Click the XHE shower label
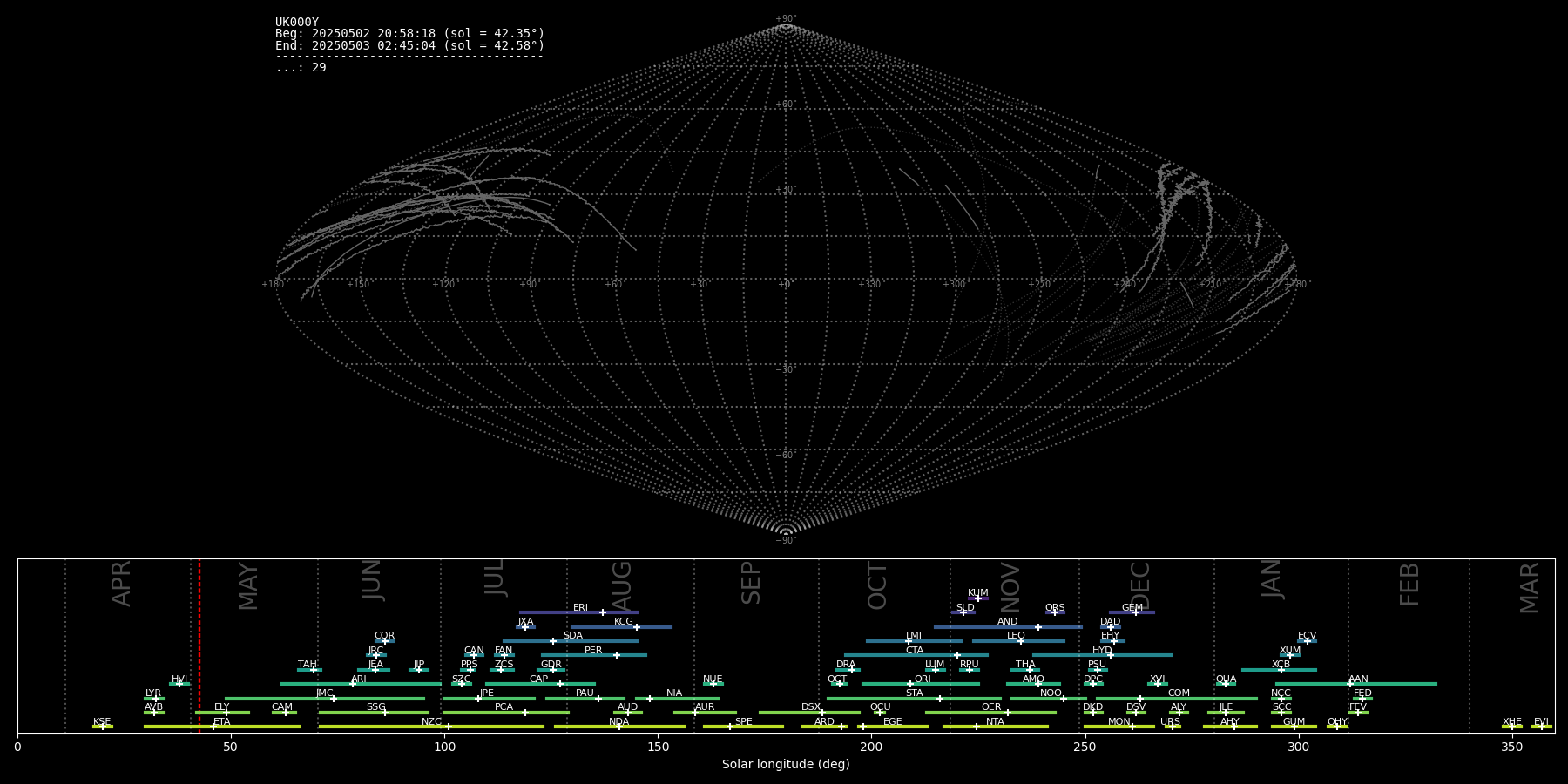Screen dimensions: 1568x784 tap(1511, 722)
